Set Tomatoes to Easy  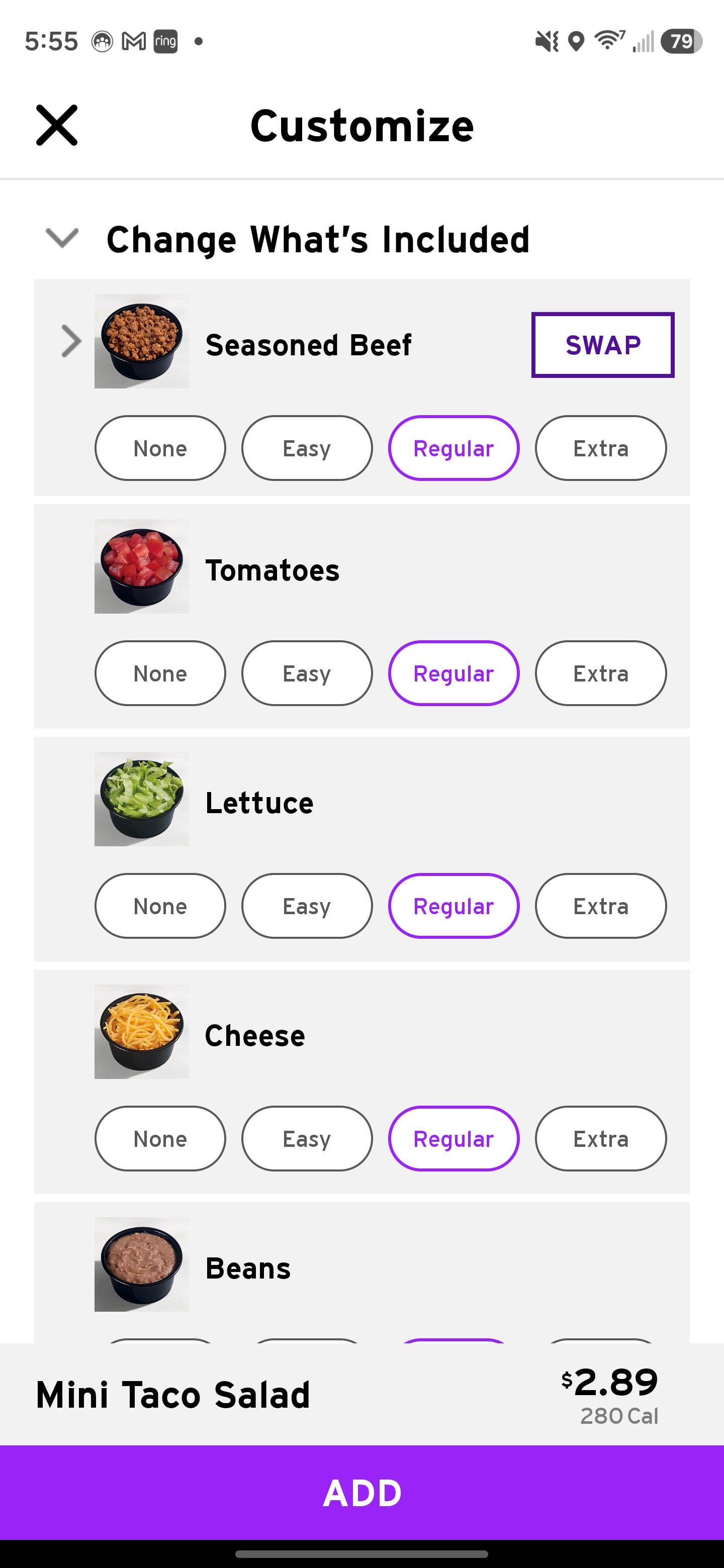[306, 674]
